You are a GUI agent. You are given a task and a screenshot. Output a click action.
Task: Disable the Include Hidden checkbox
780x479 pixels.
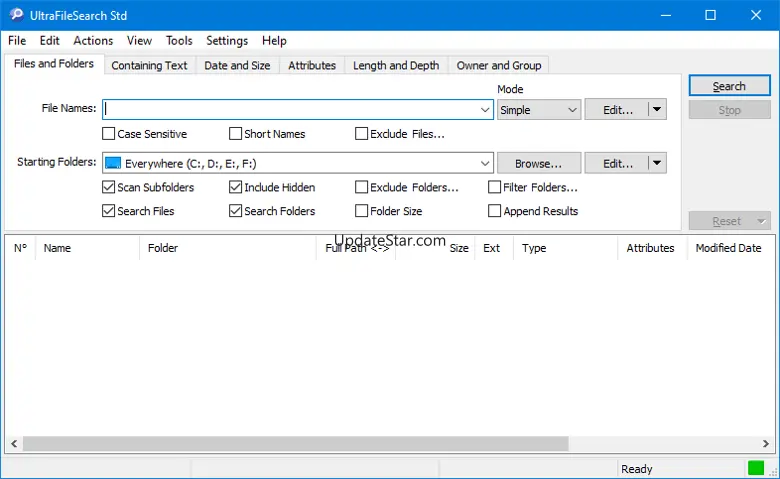tap(235, 187)
